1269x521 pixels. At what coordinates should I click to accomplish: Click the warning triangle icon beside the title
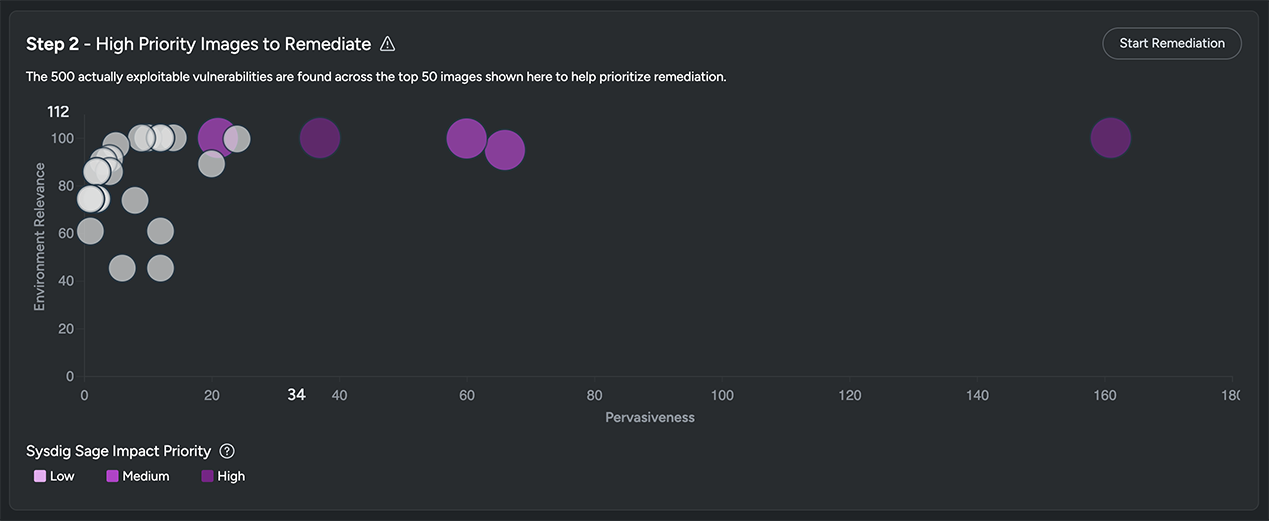(388, 44)
